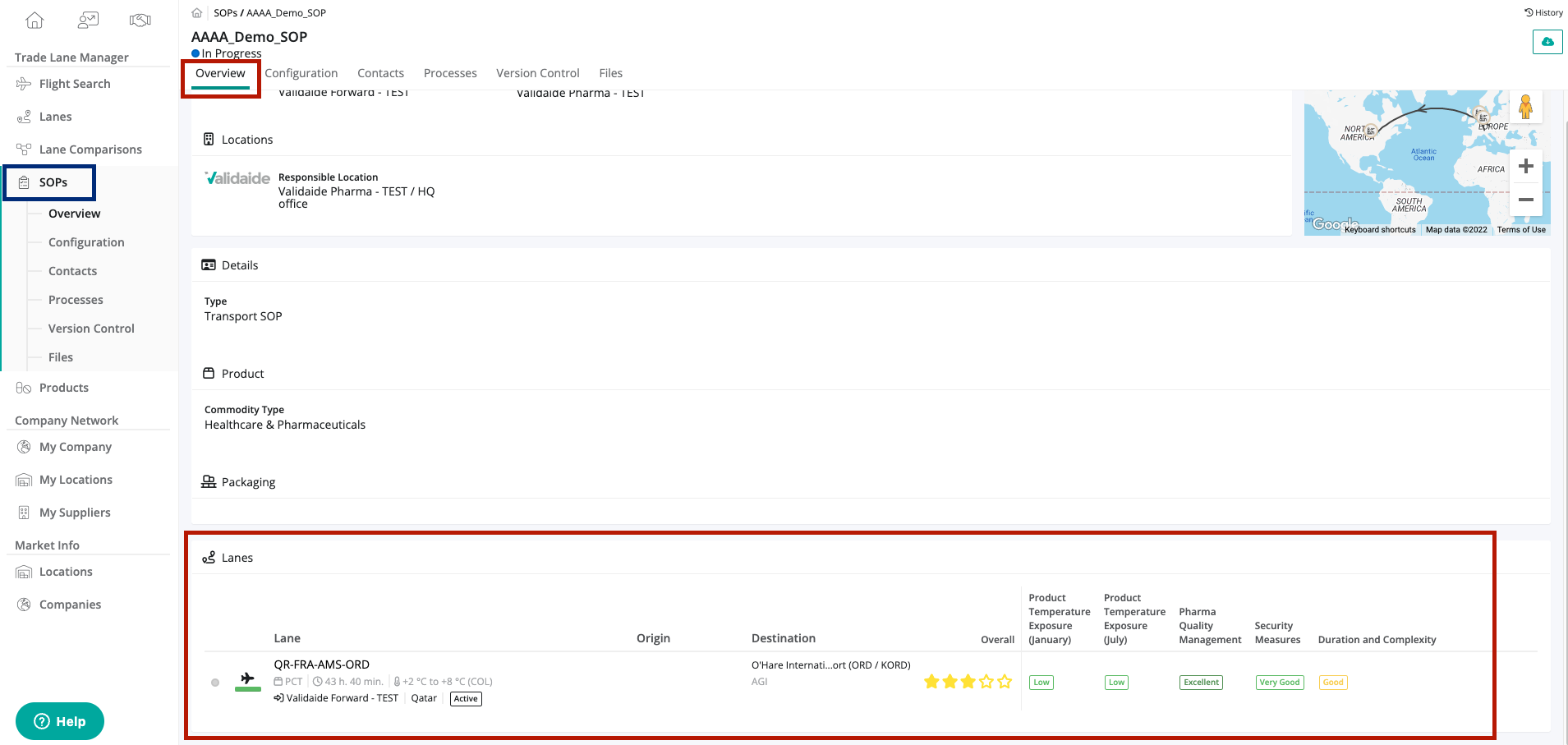Click the My Company globe icon
1568x745 pixels.
[x=24, y=447]
